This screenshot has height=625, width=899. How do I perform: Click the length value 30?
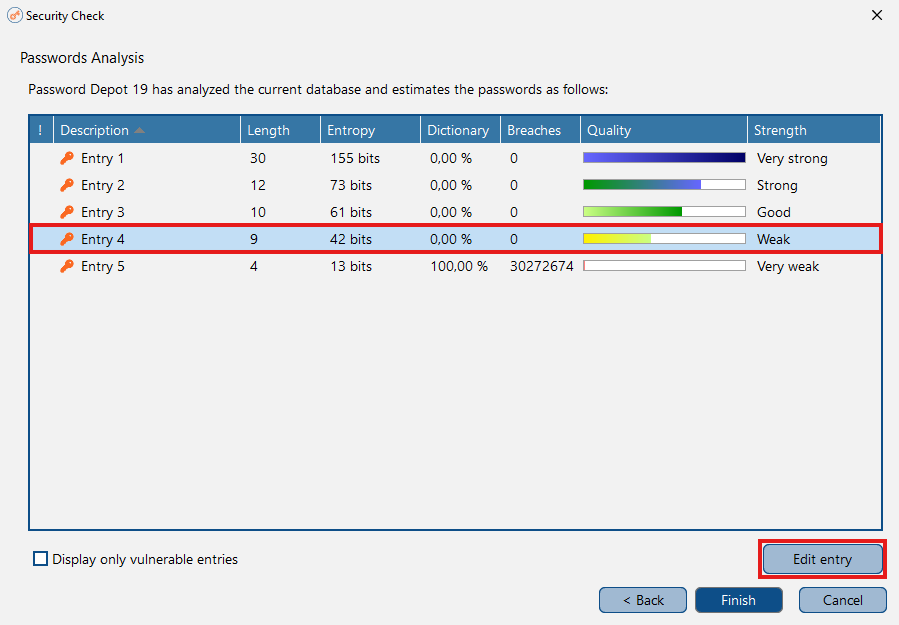click(x=257, y=158)
